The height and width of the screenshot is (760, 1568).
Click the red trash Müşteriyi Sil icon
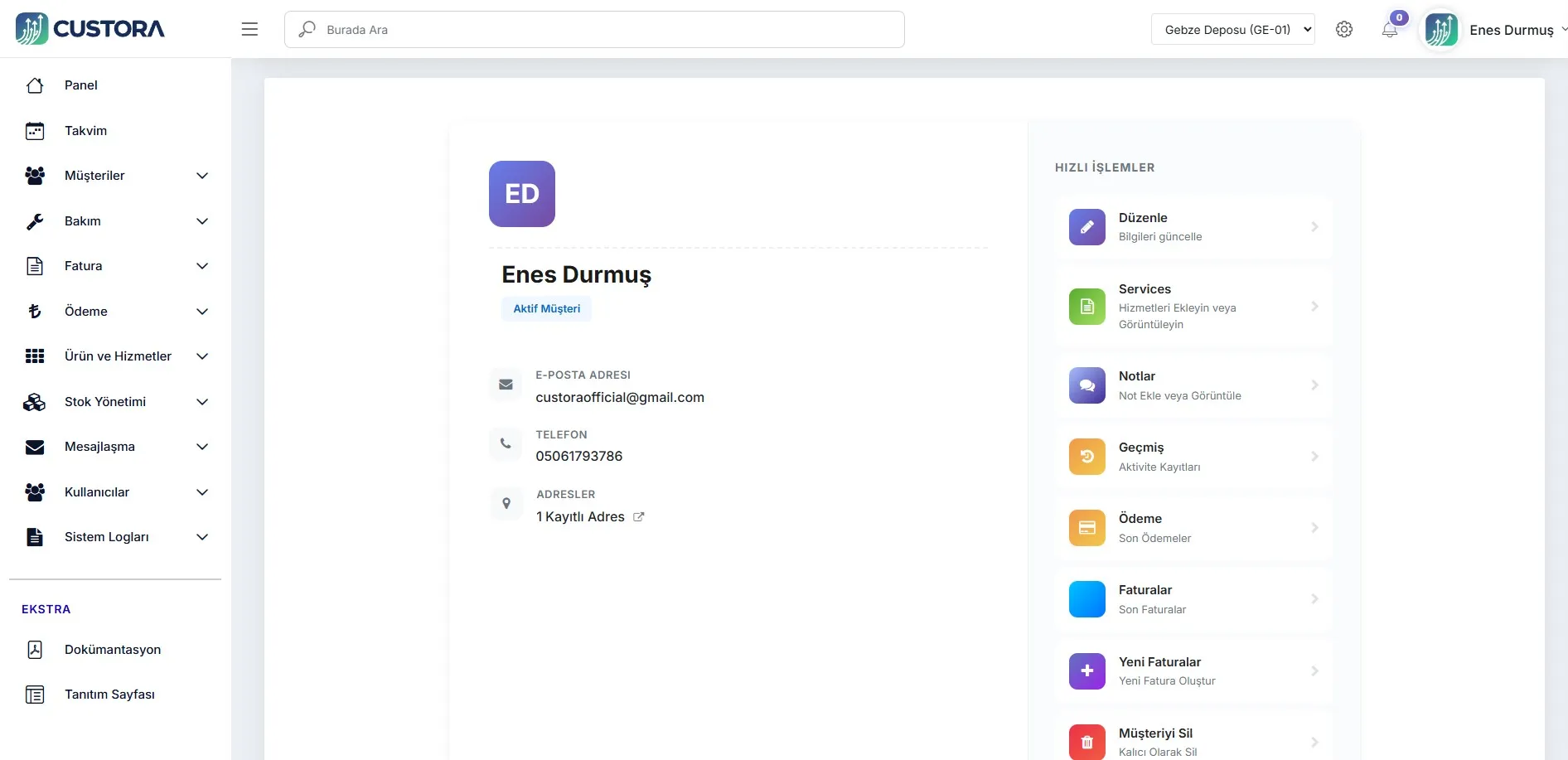(1086, 742)
